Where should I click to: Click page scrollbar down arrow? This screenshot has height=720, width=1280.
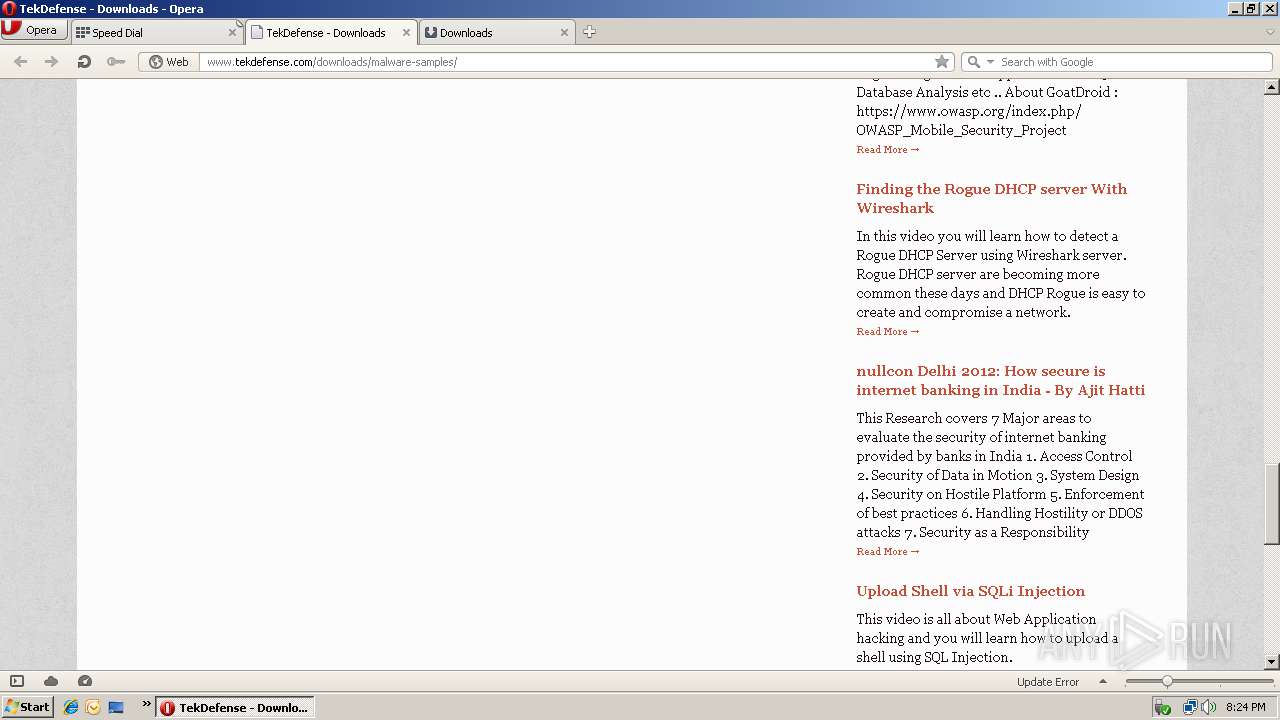(1272, 662)
